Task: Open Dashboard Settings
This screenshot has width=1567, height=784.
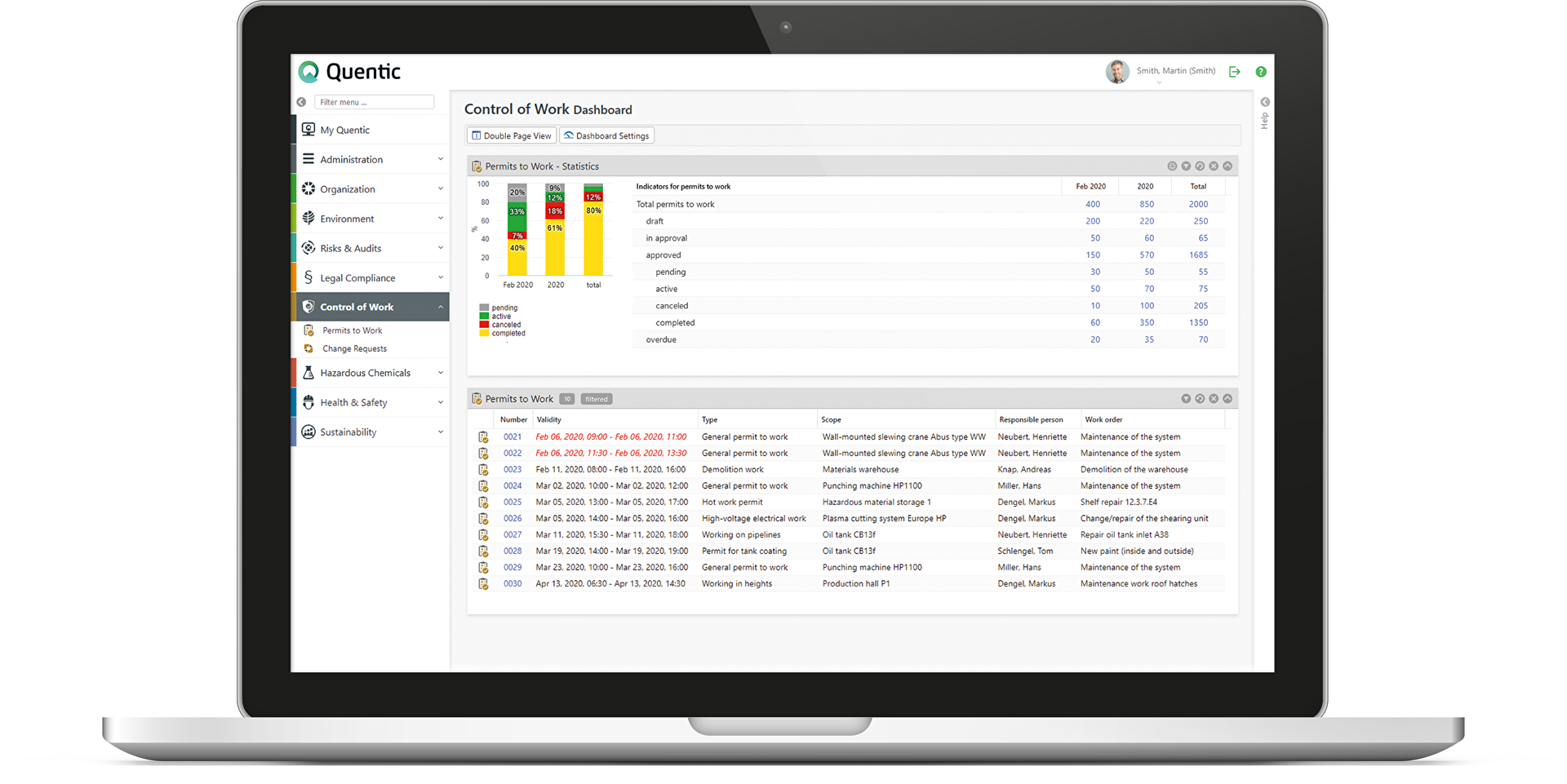Action: (x=606, y=135)
